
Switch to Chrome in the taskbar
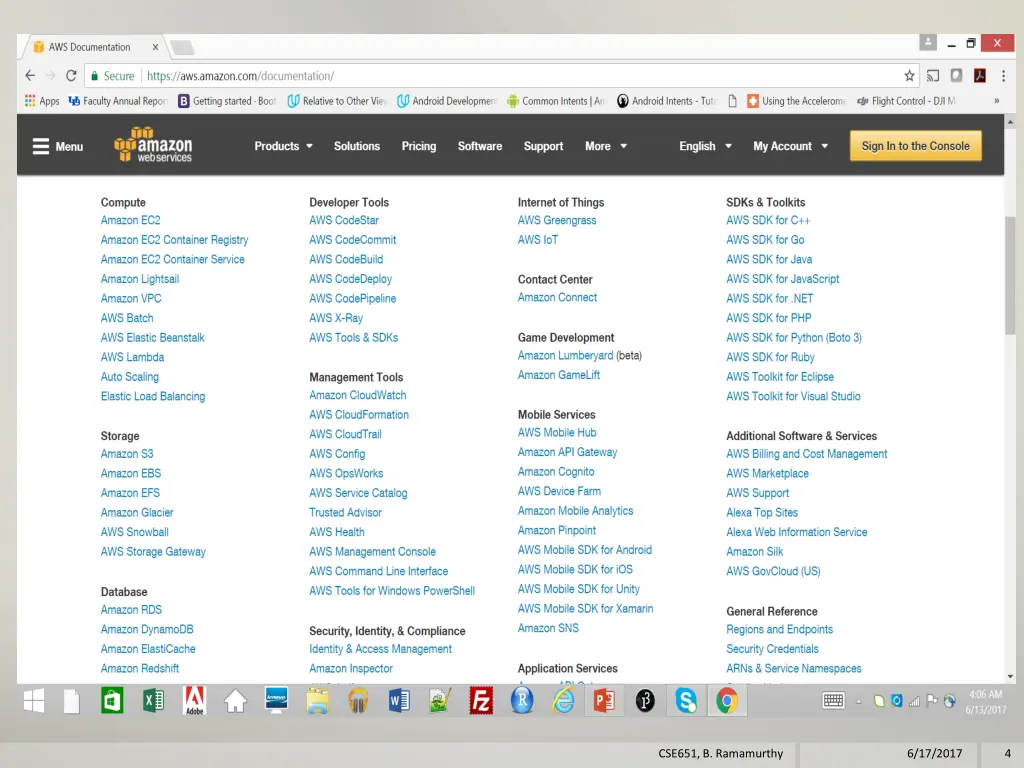point(727,701)
